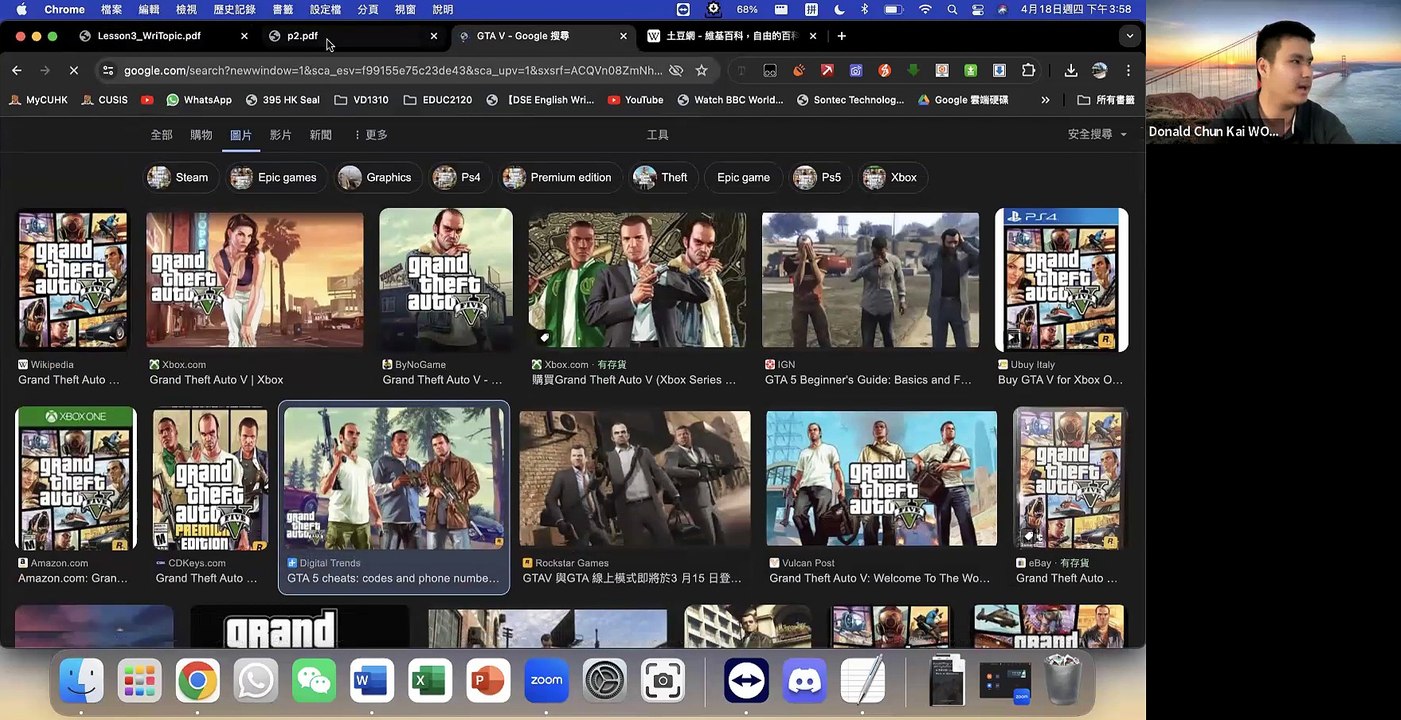The image size is (1401, 720).
Task: Click the camera screenshot extension icon
Action: [x=856, y=70]
